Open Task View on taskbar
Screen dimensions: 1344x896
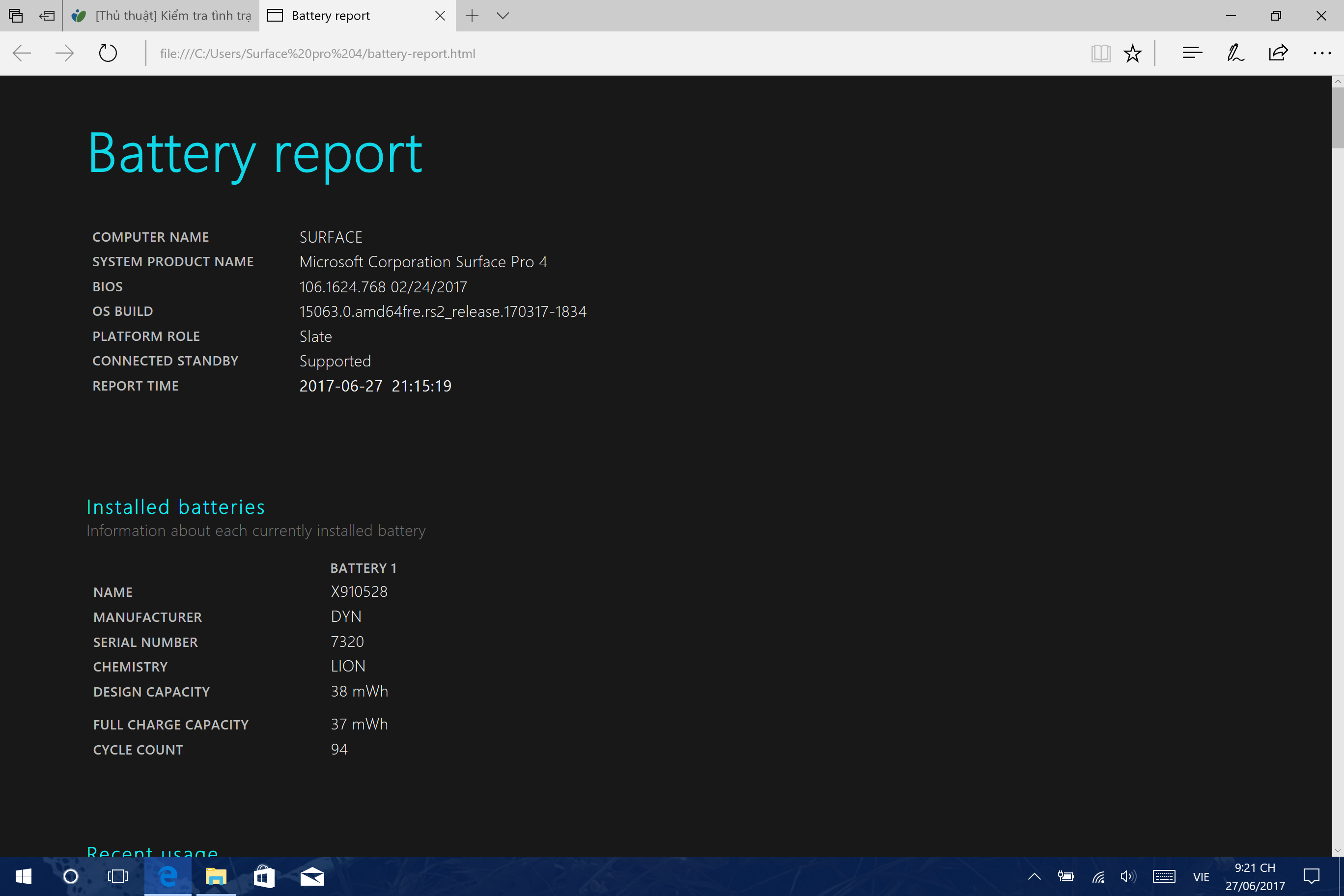coord(118,876)
